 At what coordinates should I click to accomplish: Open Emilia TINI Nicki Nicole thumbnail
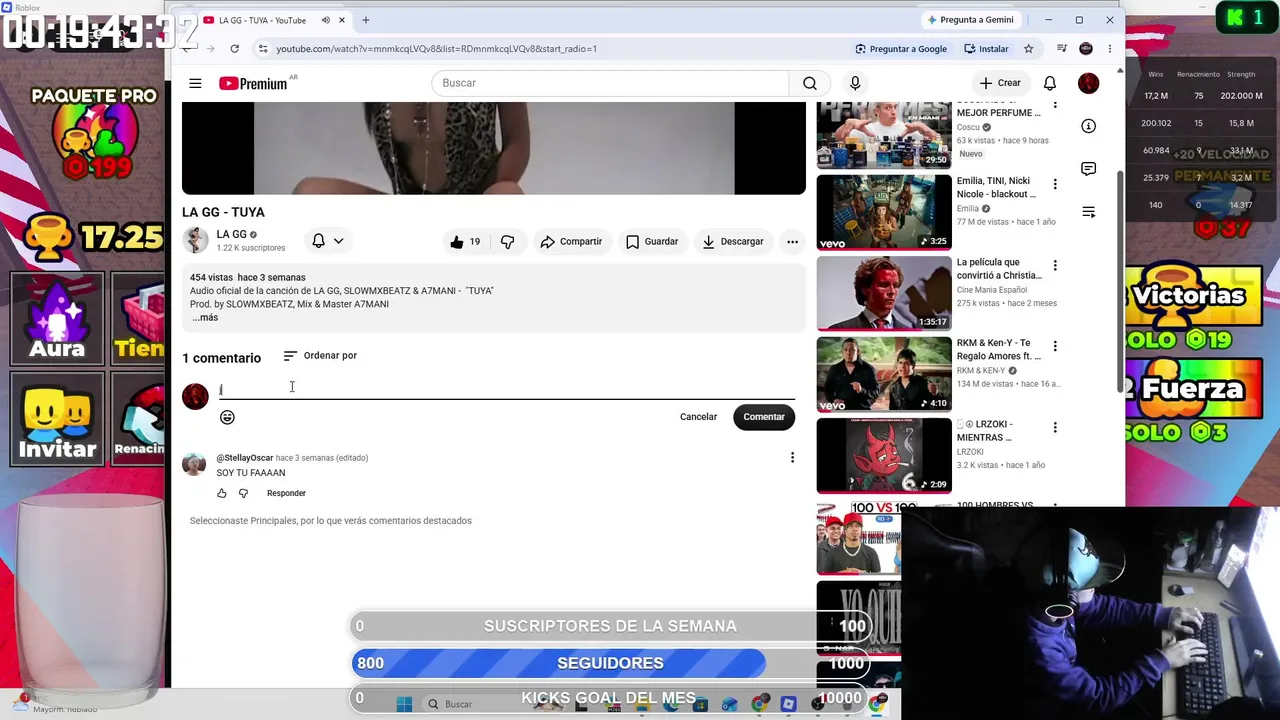click(x=884, y=212)
